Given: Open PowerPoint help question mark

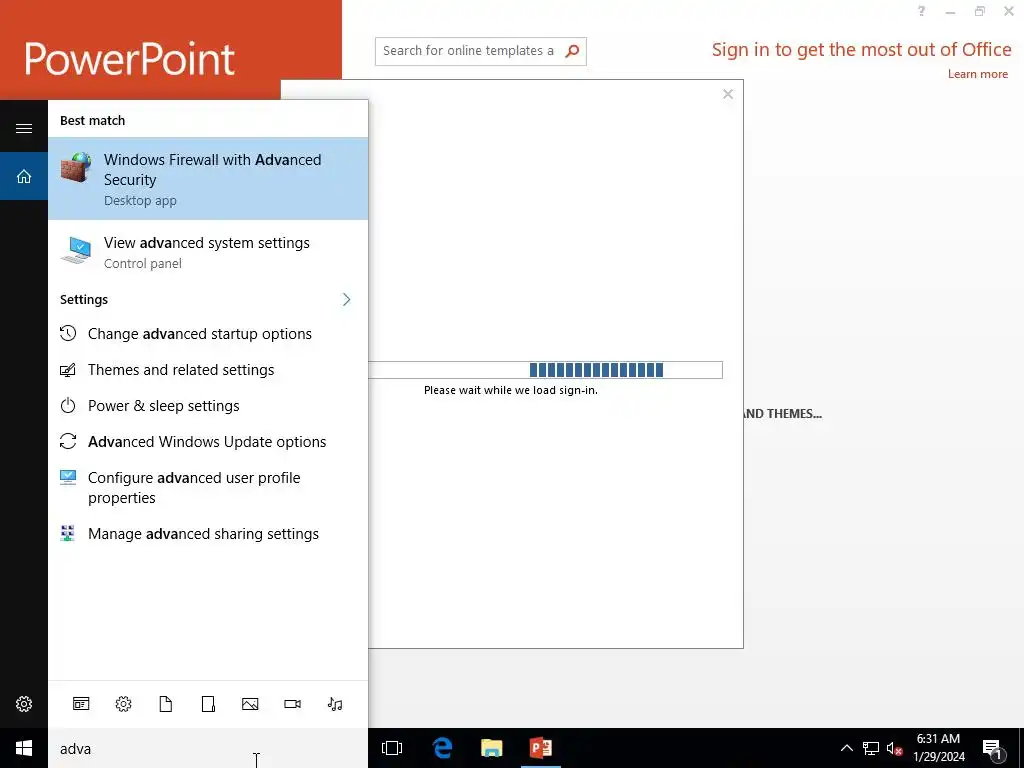Looking at the screenshot, I should 921,11.
